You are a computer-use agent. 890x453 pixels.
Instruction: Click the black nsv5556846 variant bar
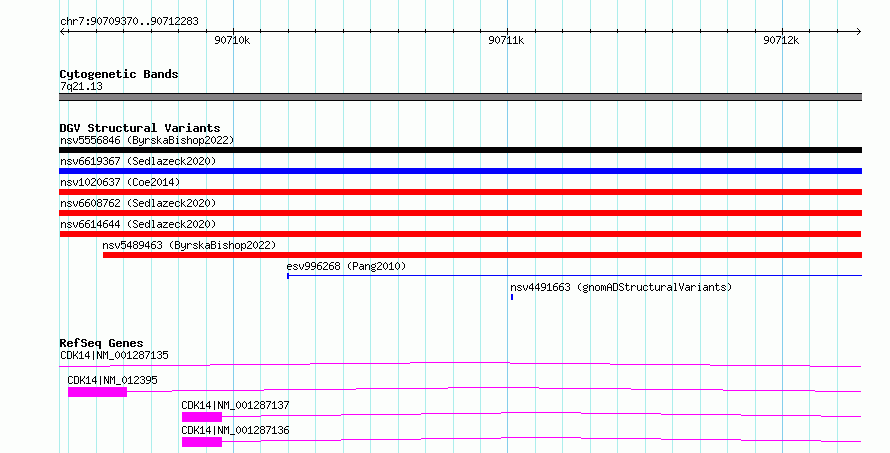pyautogui.click(x=460, y=150)
